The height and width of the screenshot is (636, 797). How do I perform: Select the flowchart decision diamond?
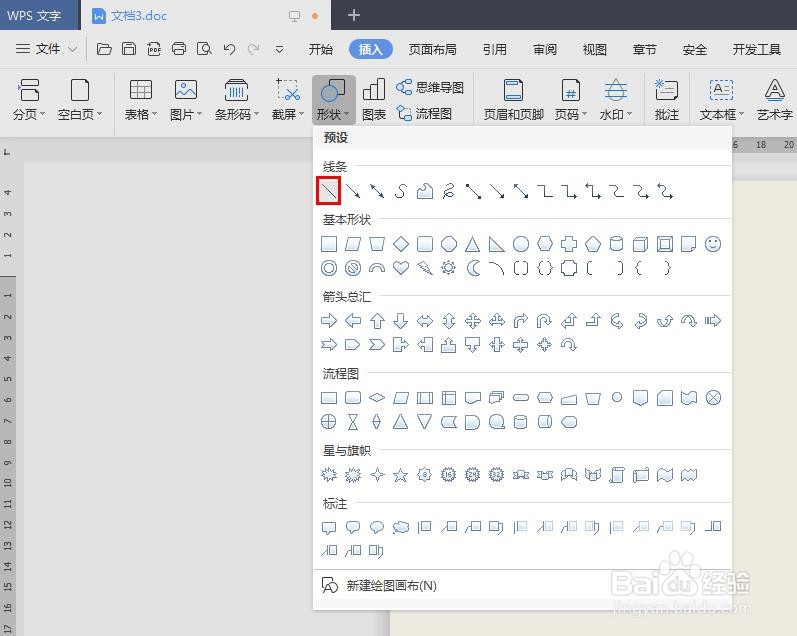(377, 398)
